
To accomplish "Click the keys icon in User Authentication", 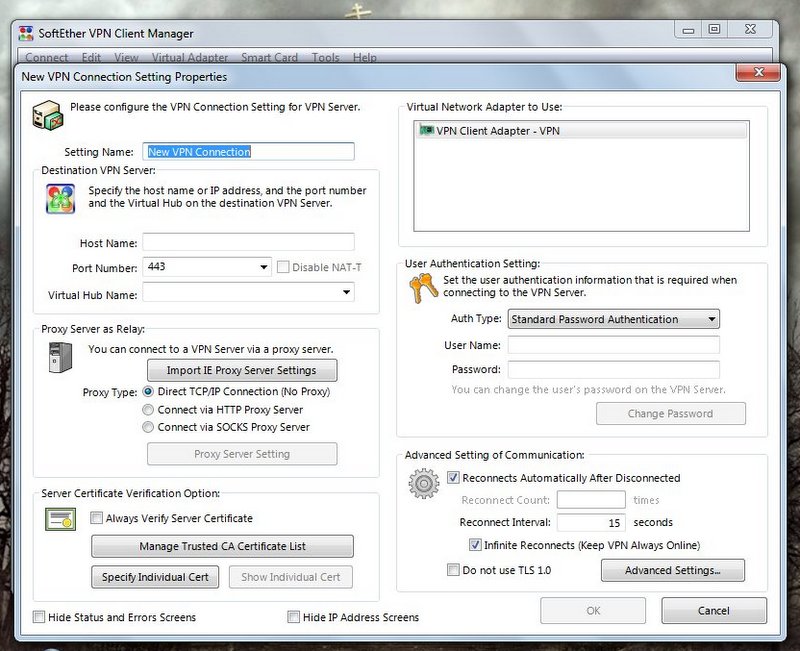I will (x=423, y=288).
